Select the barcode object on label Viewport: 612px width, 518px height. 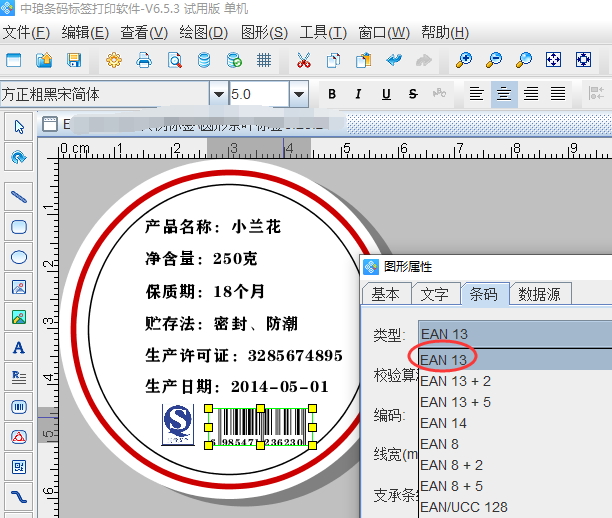pos(260,427)
